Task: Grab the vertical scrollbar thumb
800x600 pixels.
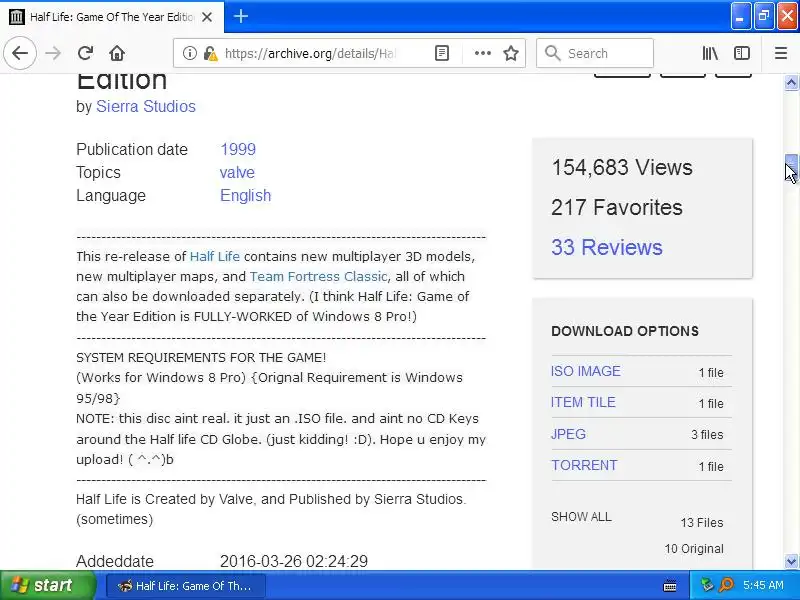Action: click(791, 165)
